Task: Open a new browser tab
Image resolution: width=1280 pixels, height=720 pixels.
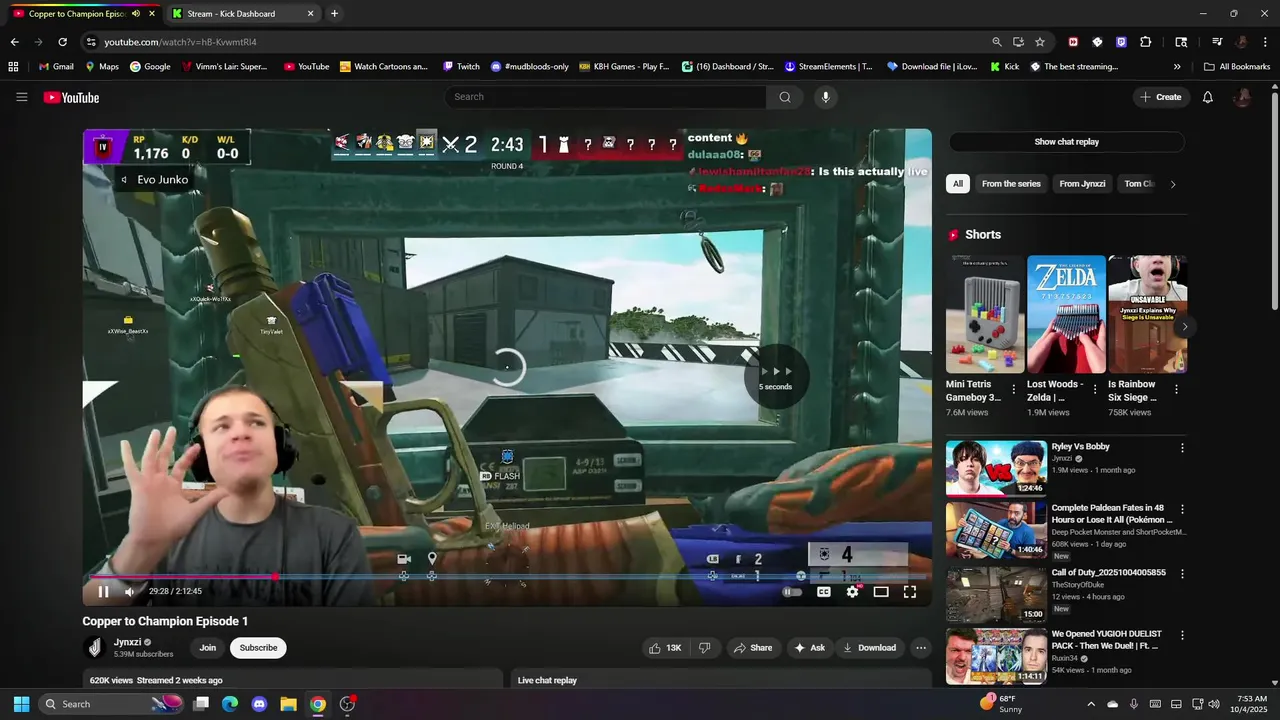Action: (x=334, y=14)
